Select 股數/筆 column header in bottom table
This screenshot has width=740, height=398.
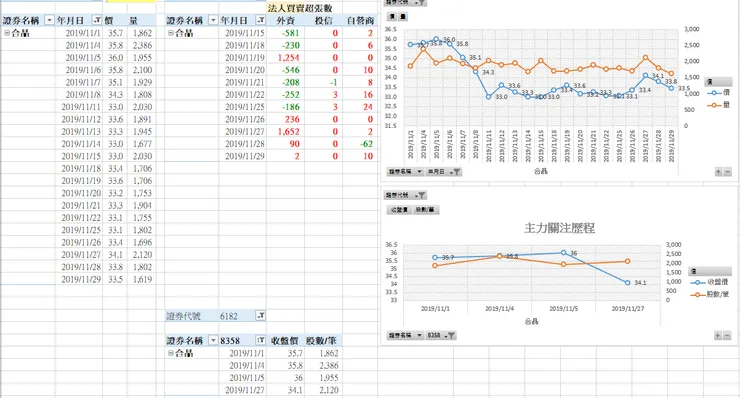click(x=324, y=340)
